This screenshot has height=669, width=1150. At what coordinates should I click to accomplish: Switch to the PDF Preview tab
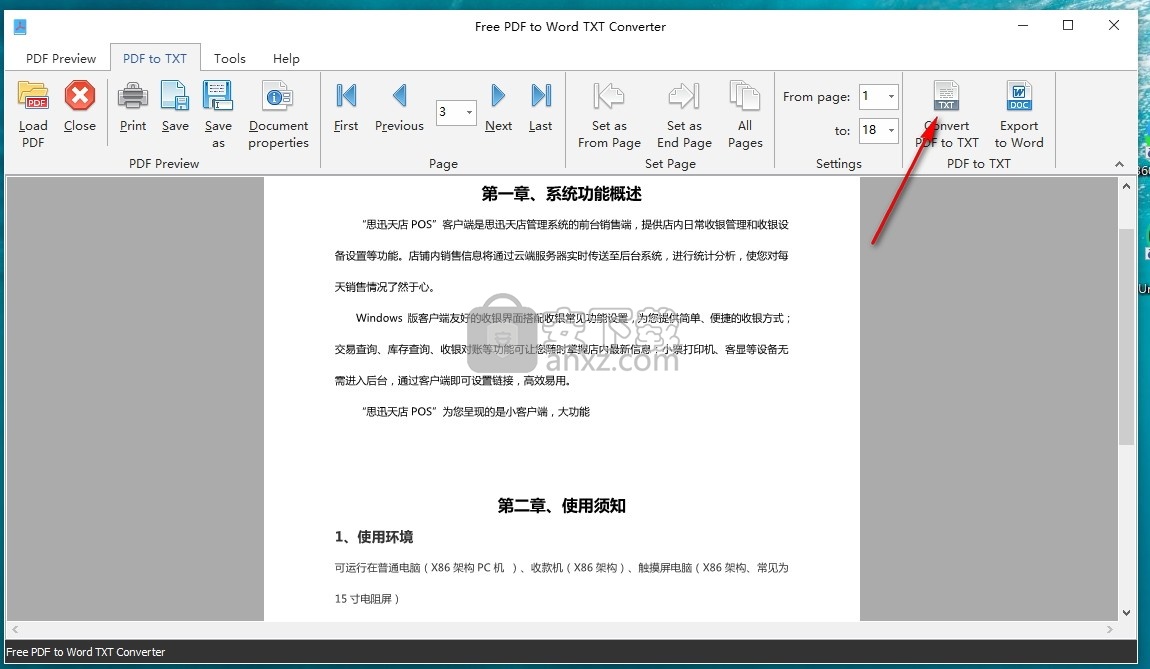point(61,59)
